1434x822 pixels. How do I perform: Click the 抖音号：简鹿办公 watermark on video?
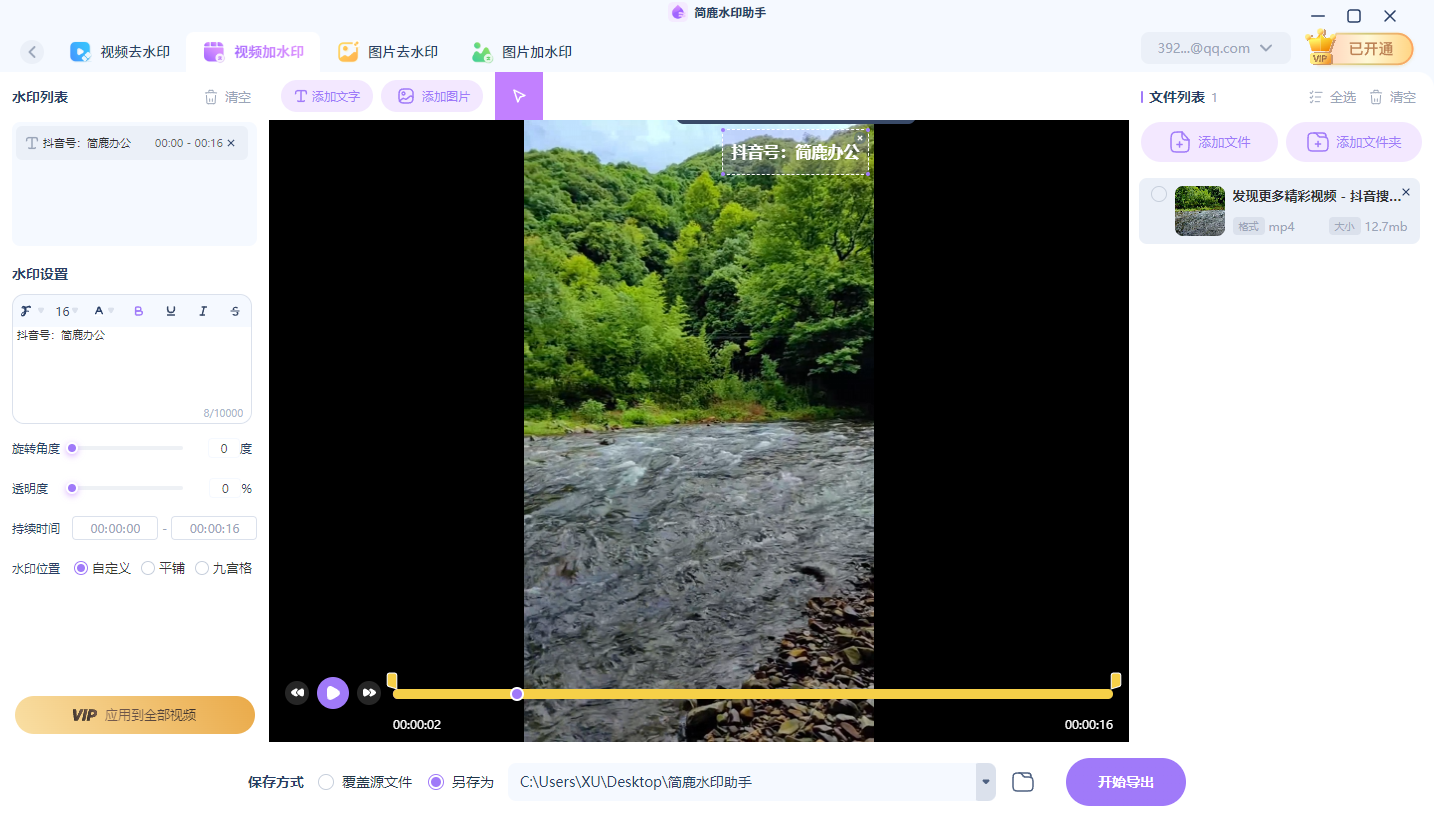pos(795,152)
